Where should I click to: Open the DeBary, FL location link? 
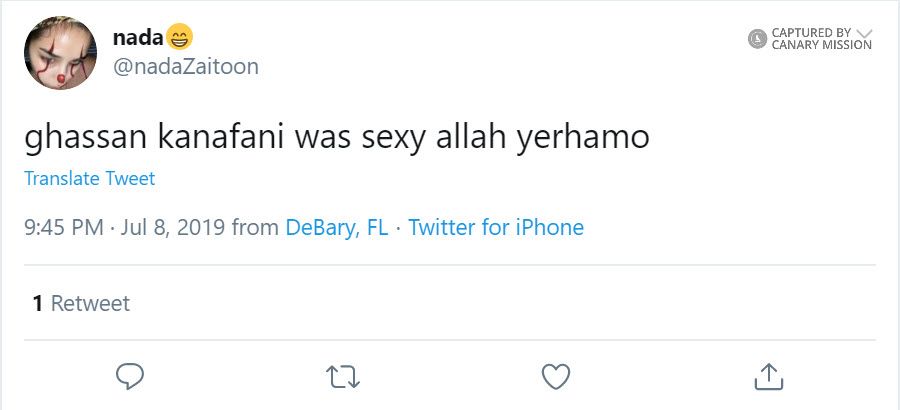click(336, 227)
